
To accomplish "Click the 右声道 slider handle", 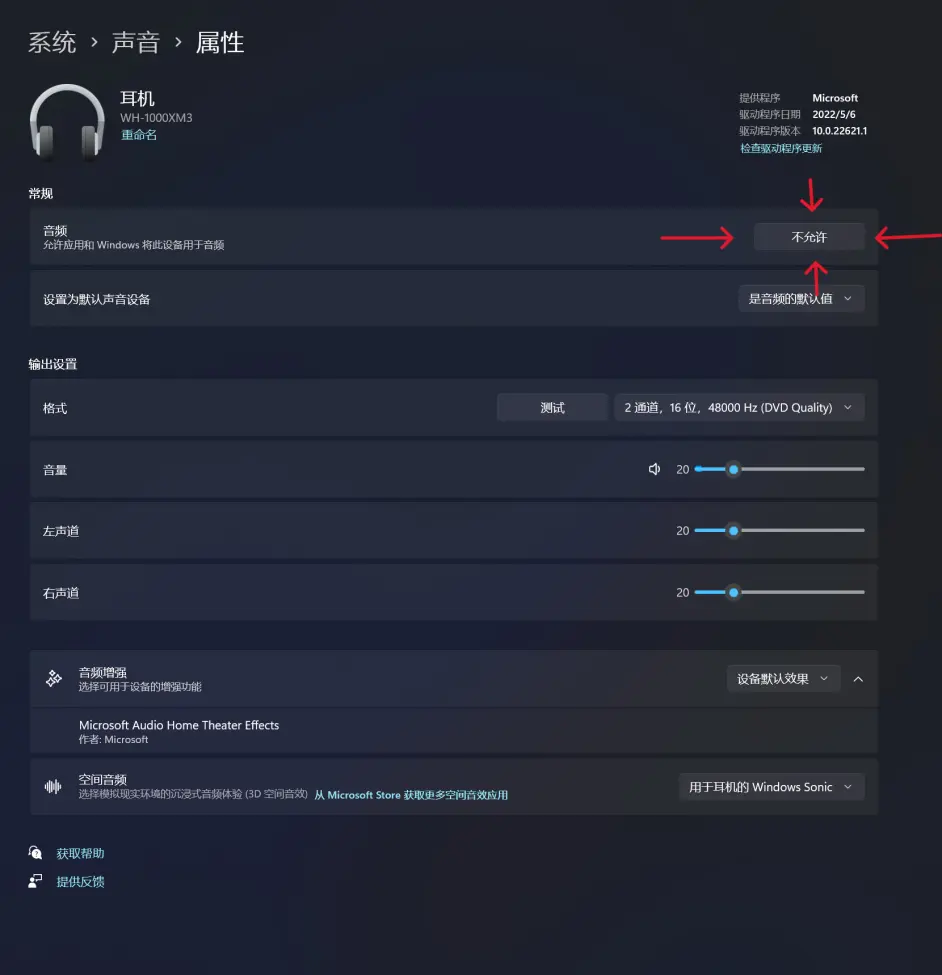I will [734, 593].
